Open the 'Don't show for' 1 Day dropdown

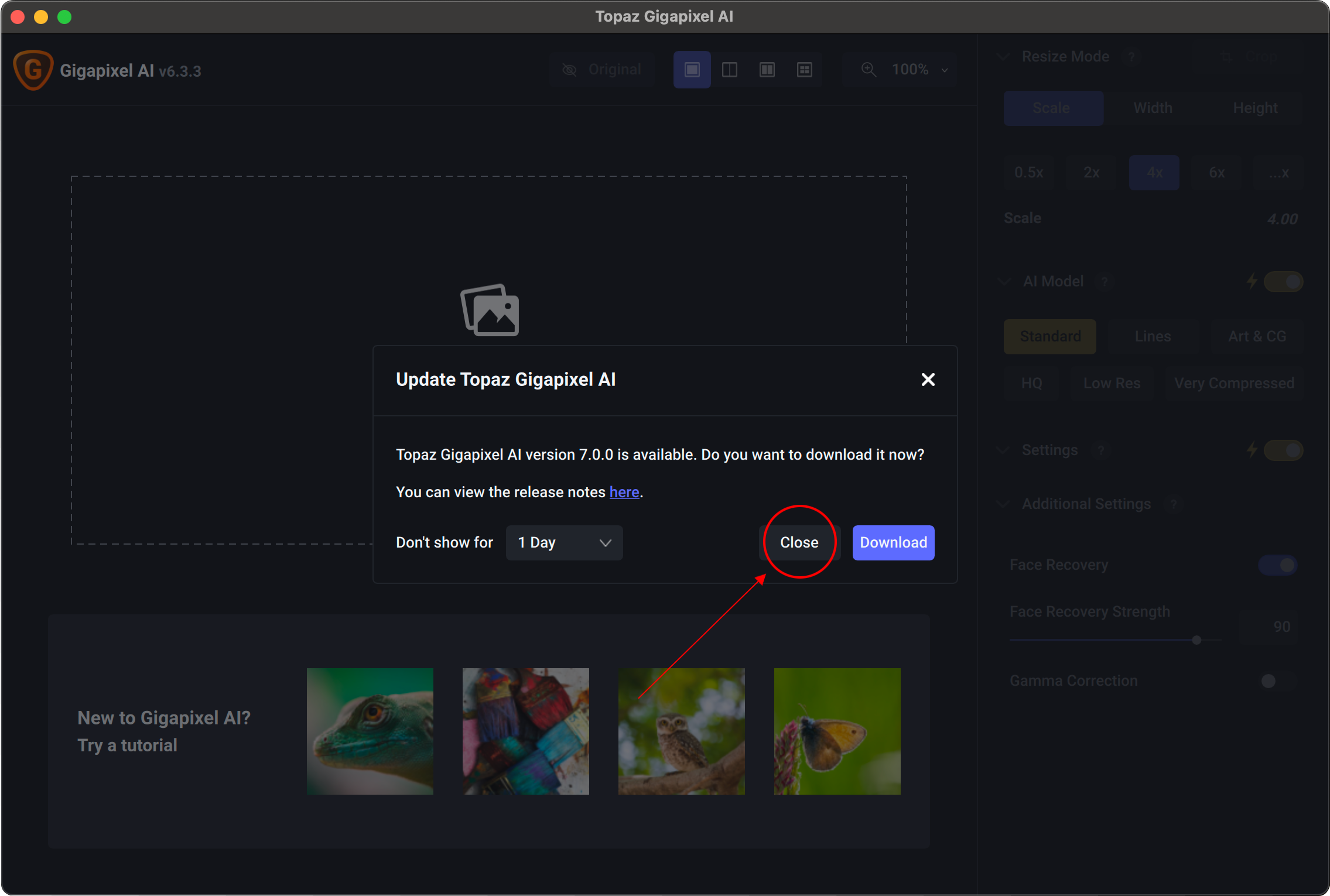[563, 543]
